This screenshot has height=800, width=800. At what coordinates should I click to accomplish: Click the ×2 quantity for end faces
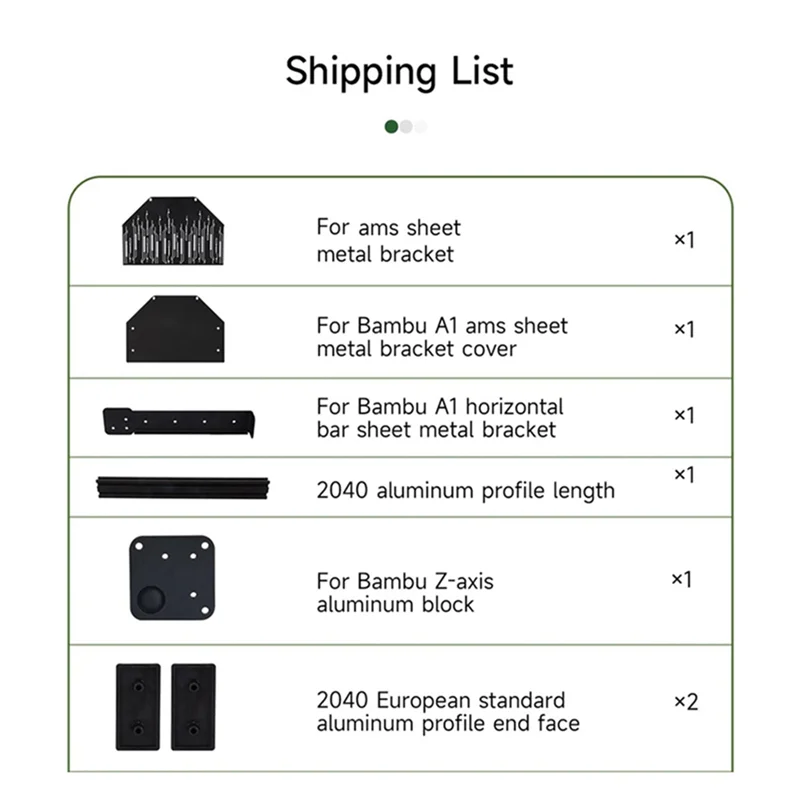pos(685,701)
